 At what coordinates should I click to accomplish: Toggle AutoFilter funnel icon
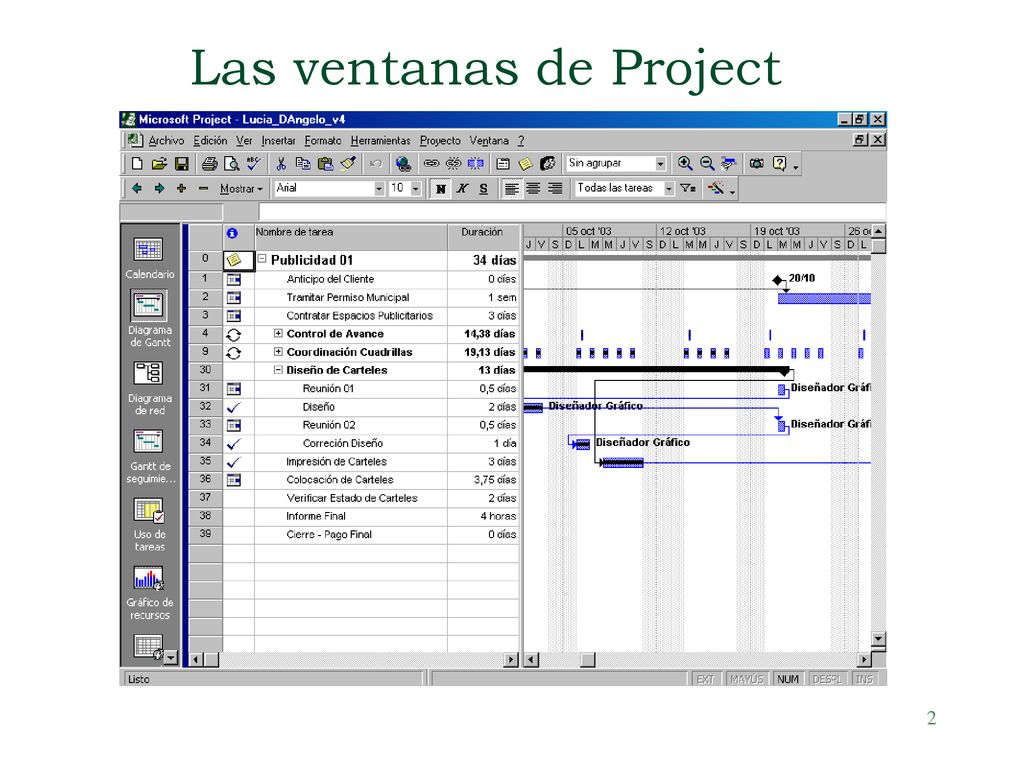pyautogui.click(x=688, y=189)
